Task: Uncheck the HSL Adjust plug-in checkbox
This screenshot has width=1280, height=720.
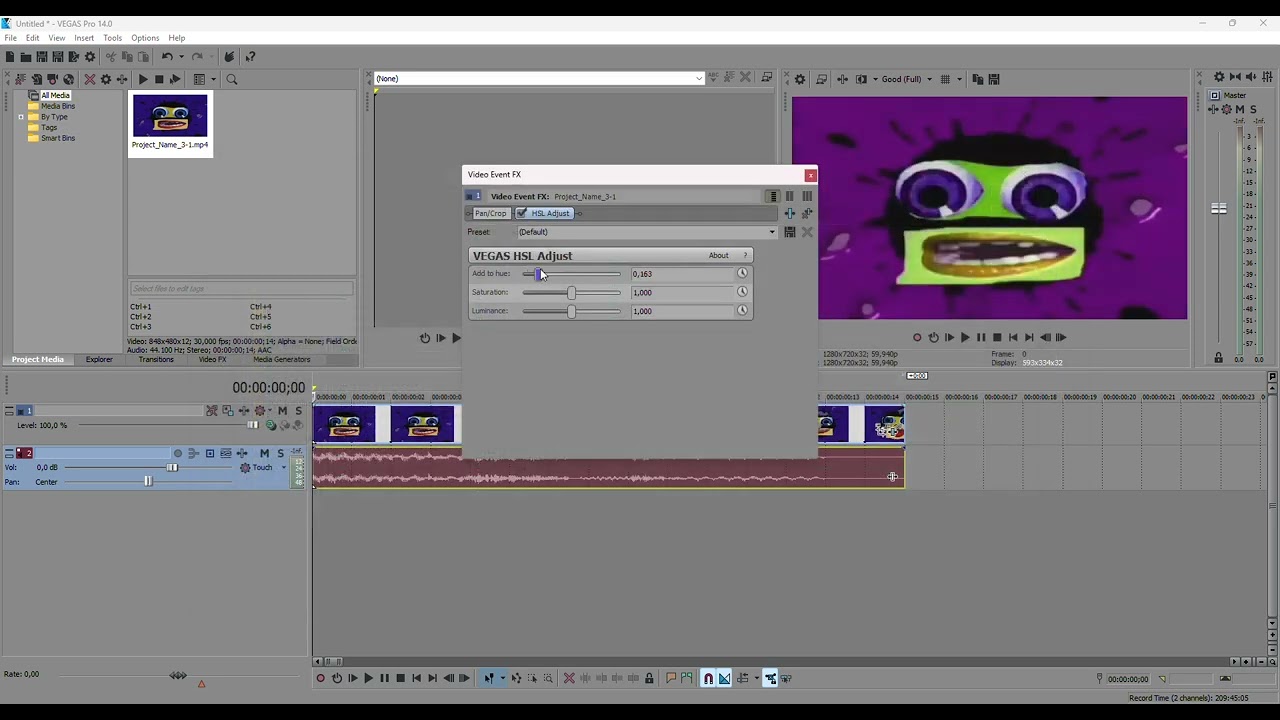Action: pyautogui.click(x=522, y=213)
